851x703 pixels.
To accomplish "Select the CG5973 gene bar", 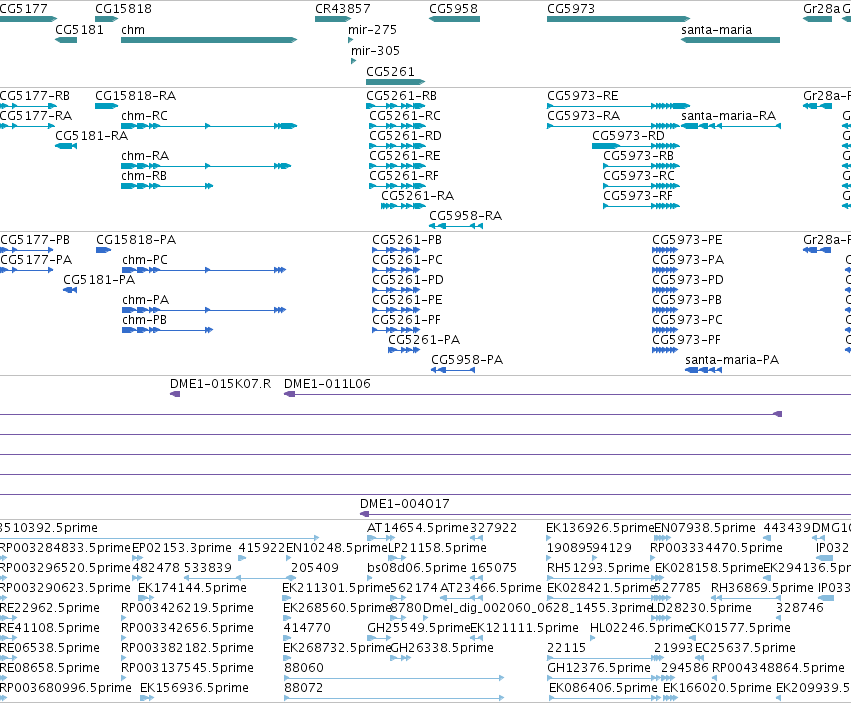I will click(x=619, y=19).
